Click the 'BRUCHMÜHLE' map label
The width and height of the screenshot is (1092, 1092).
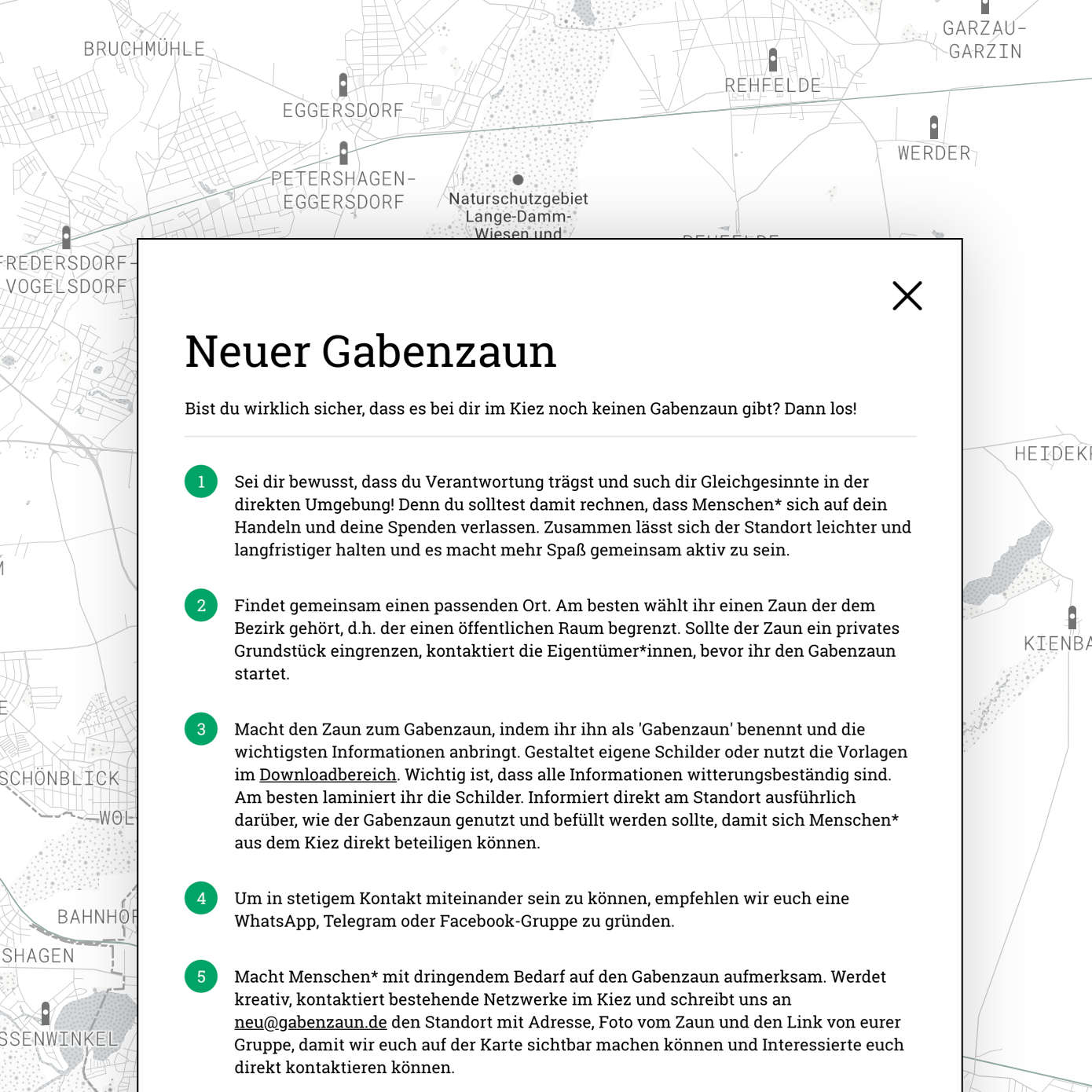click(x=145, y=49)
